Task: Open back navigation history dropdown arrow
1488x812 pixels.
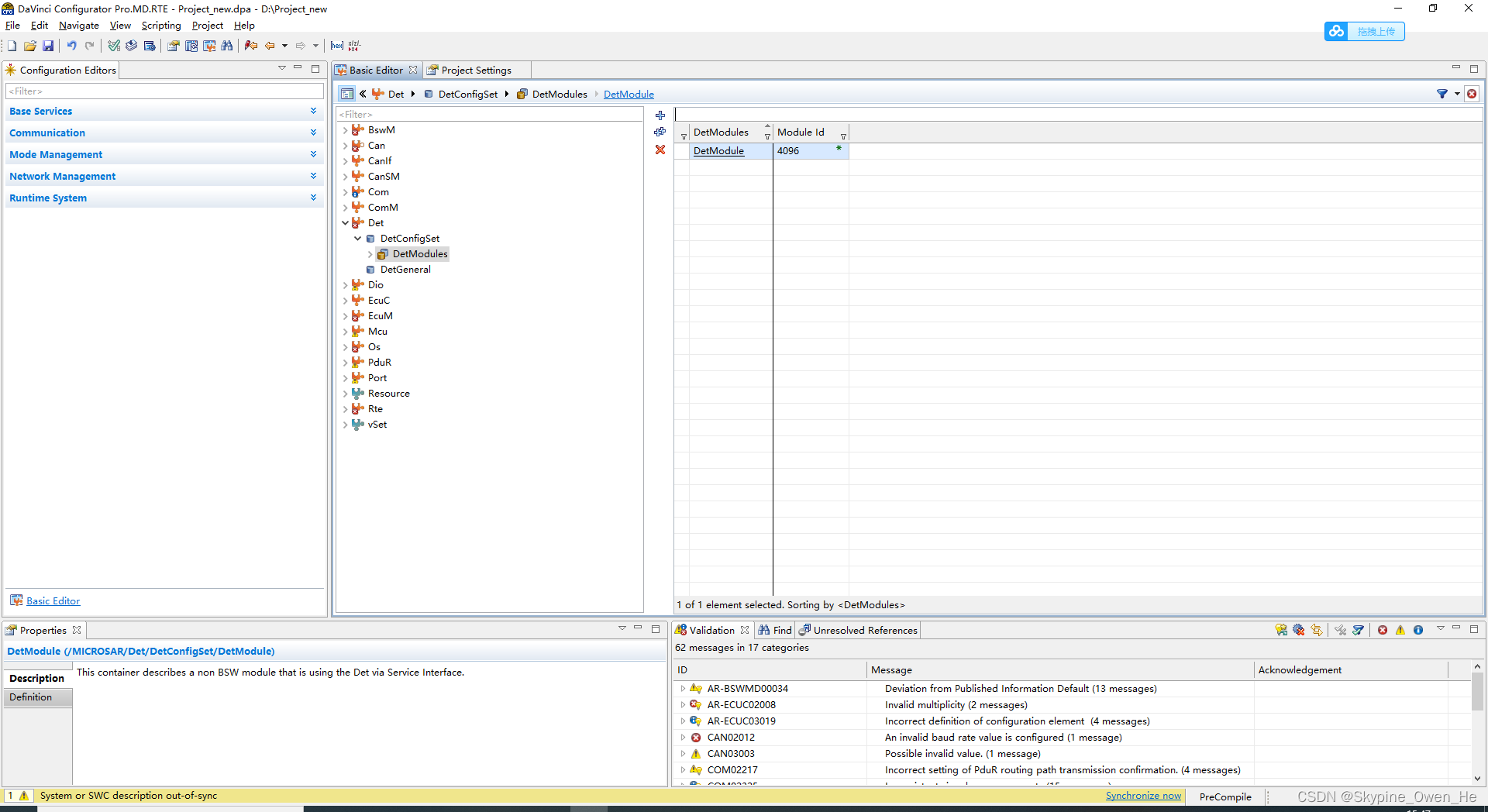Action: click(x=284, y=46)
